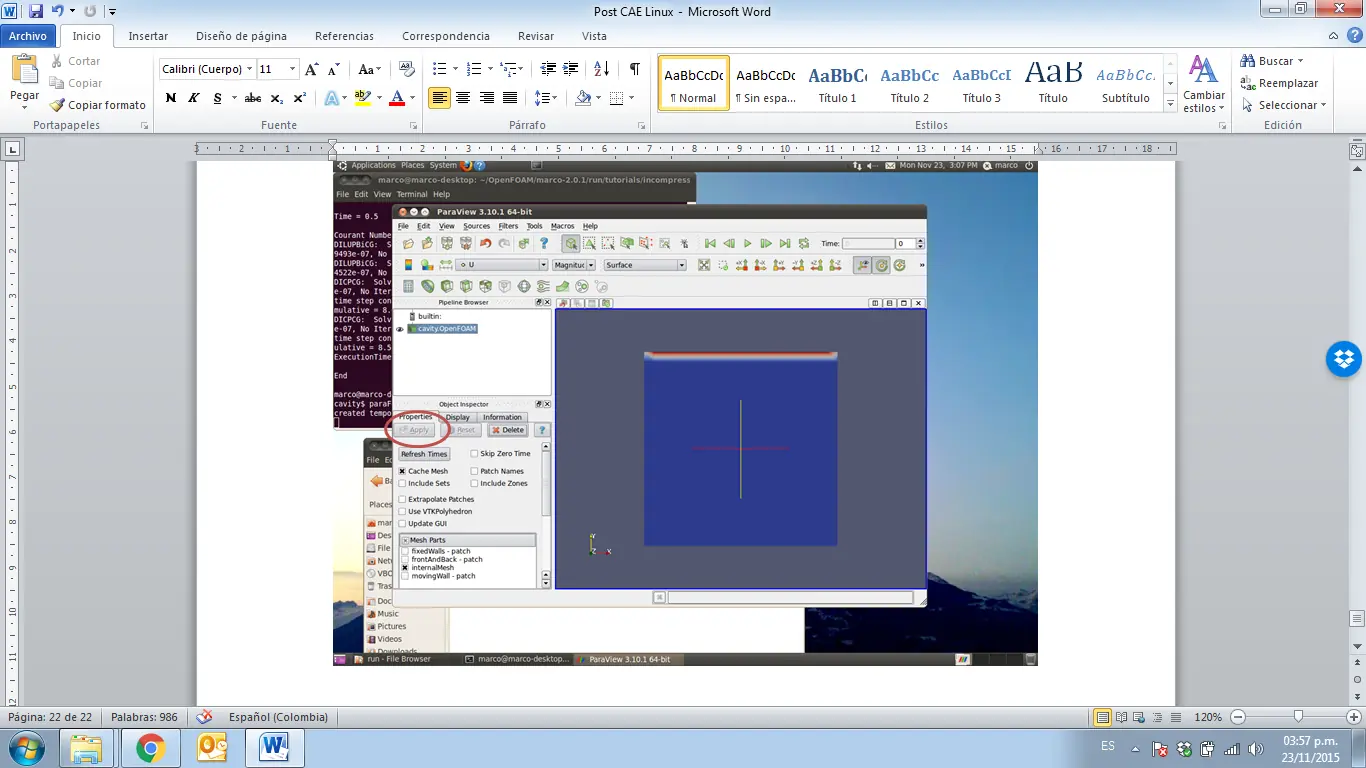Align the text to the right
The width and height of the screenshot is (1366, 768).
(487, 98)
